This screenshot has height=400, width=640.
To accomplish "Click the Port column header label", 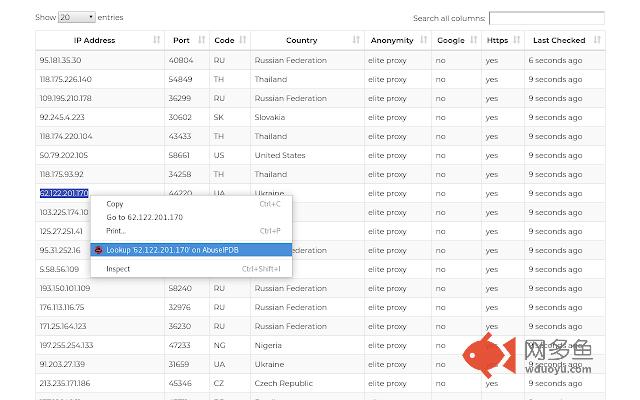I will pos(181,40).
